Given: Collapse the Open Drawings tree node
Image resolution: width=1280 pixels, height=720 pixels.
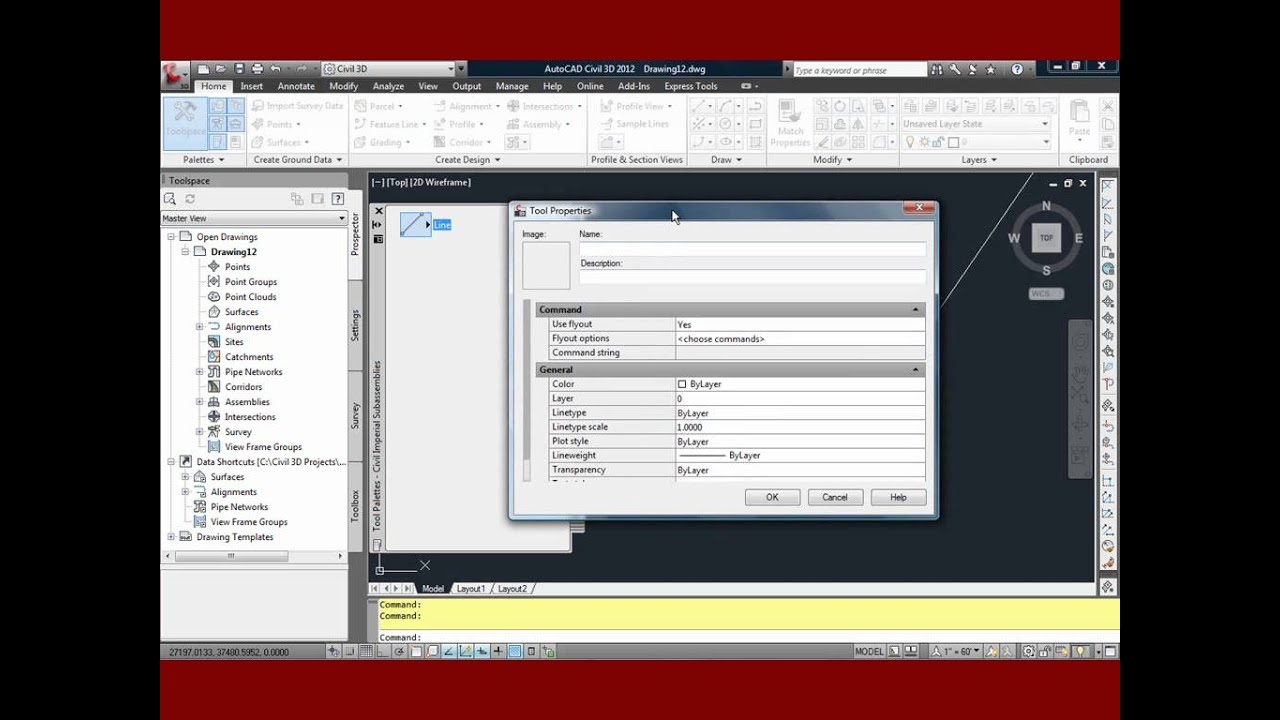Looking at the screenshot, I should click(171, 237).
